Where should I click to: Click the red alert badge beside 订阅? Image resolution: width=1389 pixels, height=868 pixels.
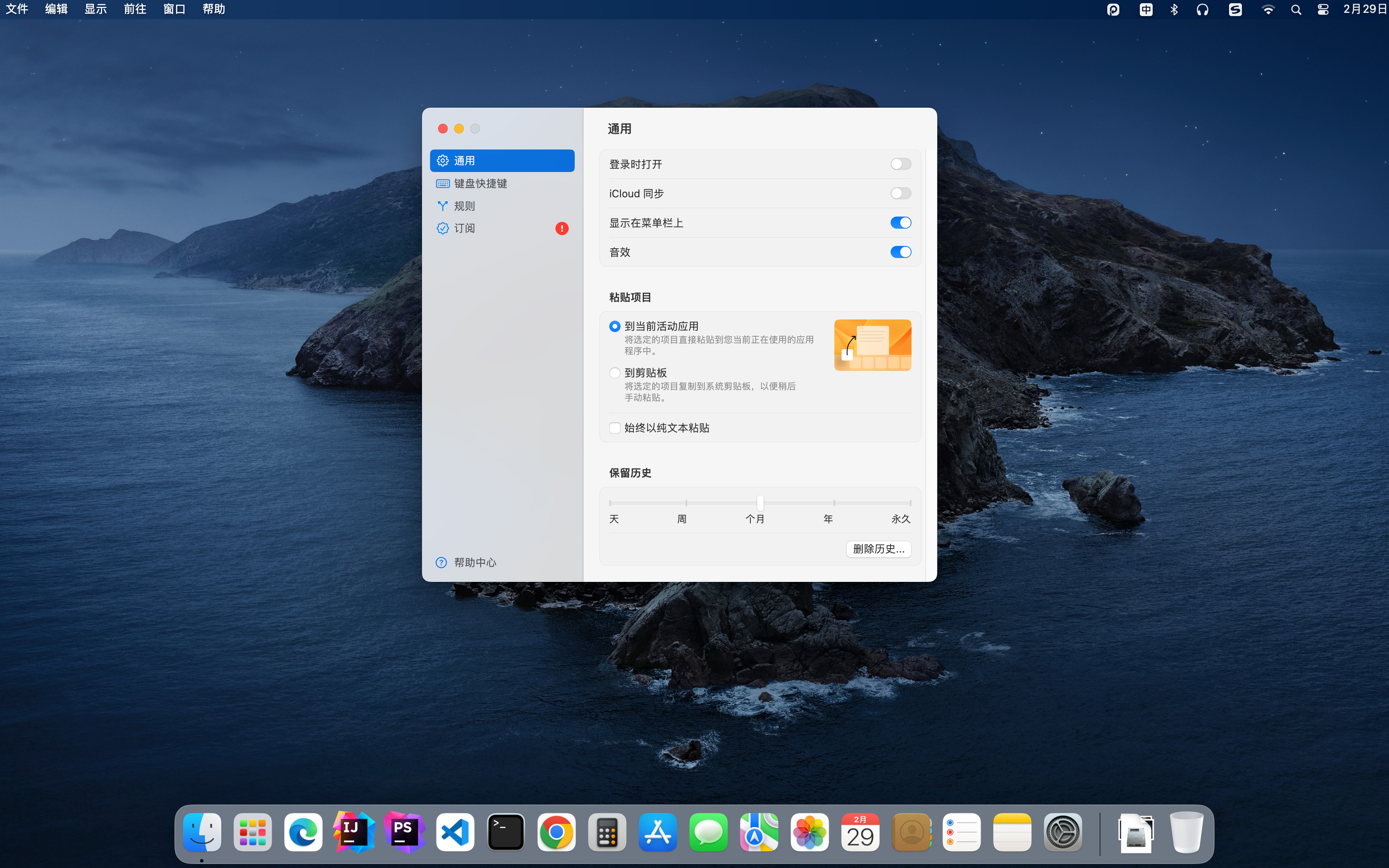click(x=562, y=229)
